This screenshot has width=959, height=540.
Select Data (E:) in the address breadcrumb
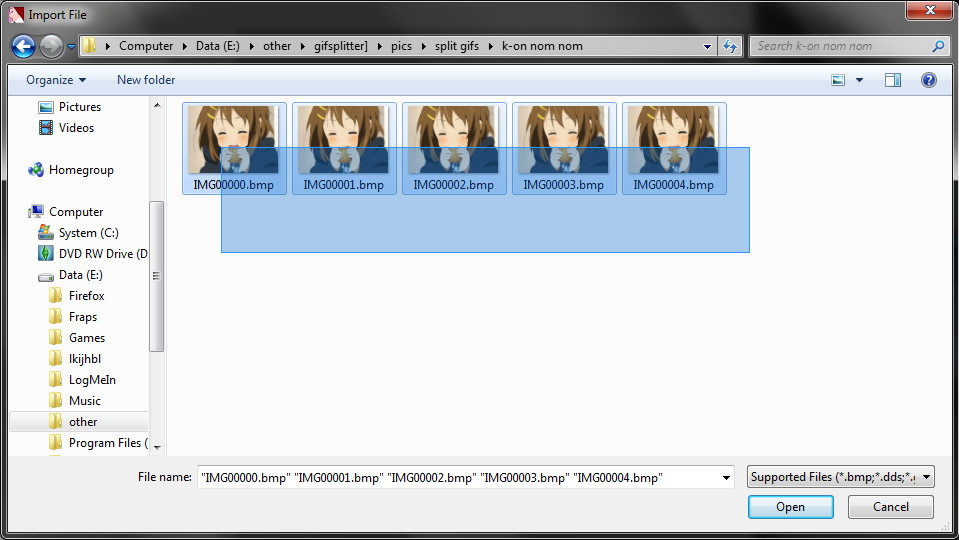(218, 46)
